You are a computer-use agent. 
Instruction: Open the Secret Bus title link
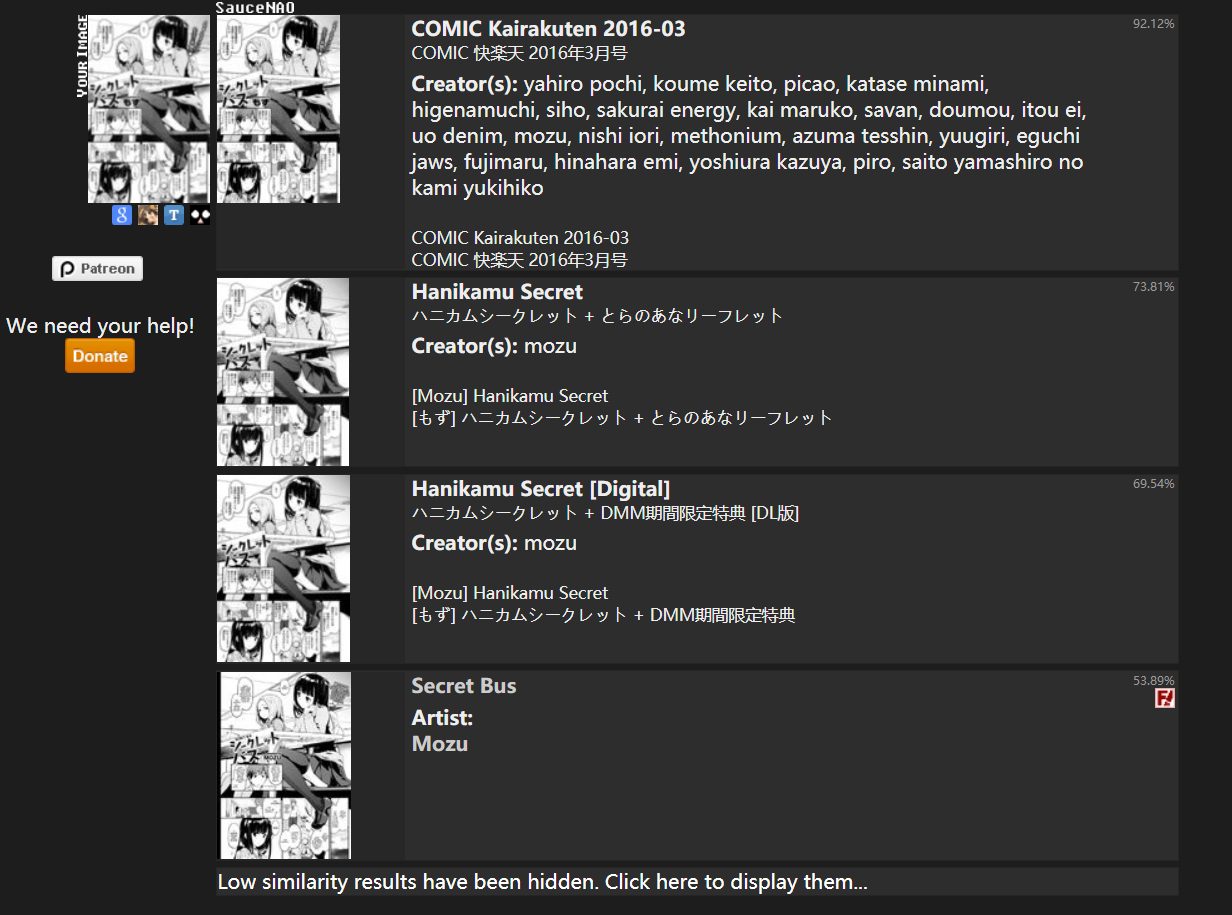click(464, 686)
